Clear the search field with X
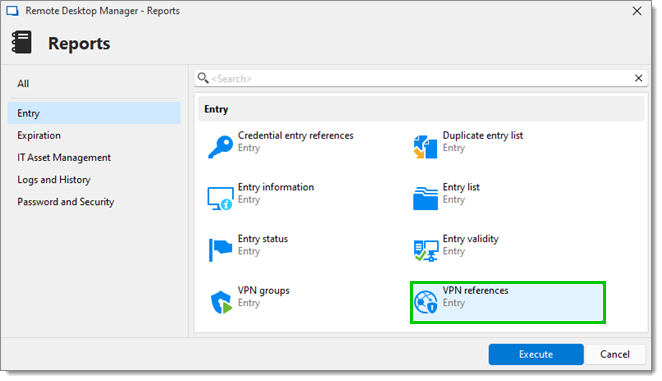Screen dimensions: 662x381 coord(638,78)
